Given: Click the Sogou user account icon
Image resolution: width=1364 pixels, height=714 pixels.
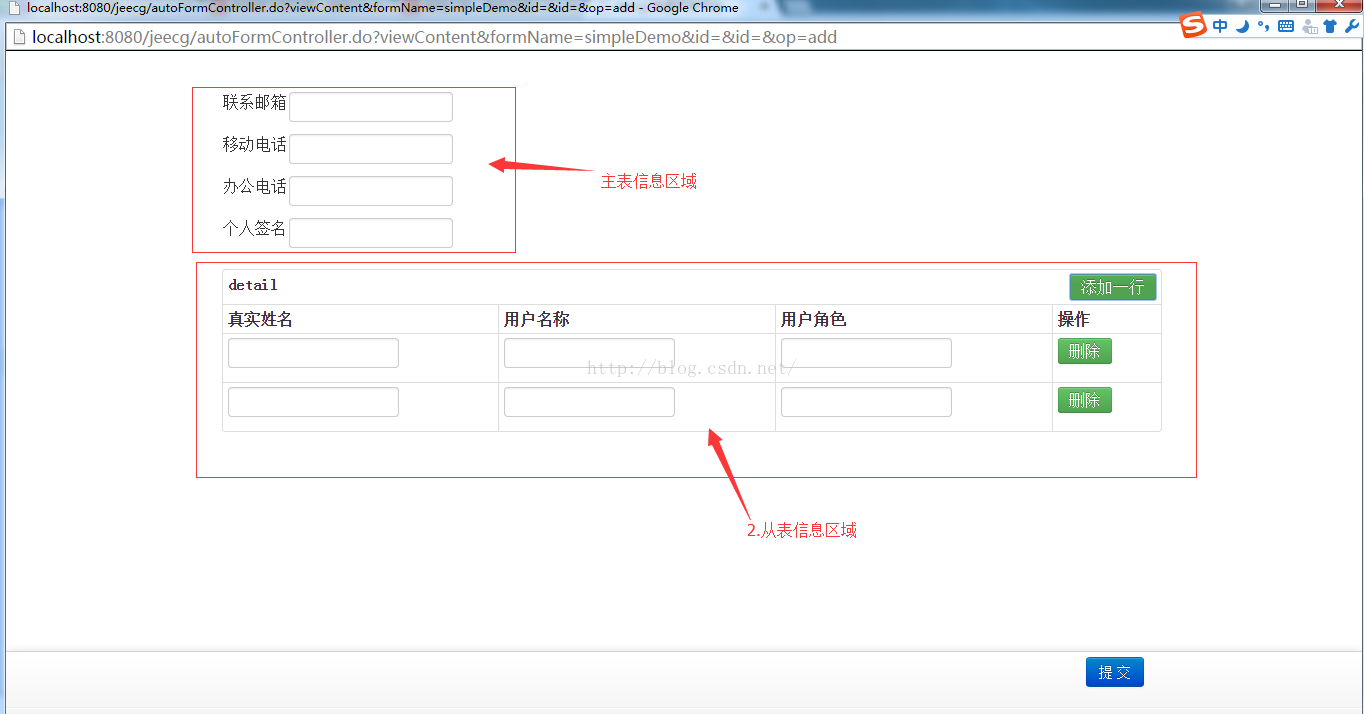Looking at the screenshot, I should (x=1309, y=27).
